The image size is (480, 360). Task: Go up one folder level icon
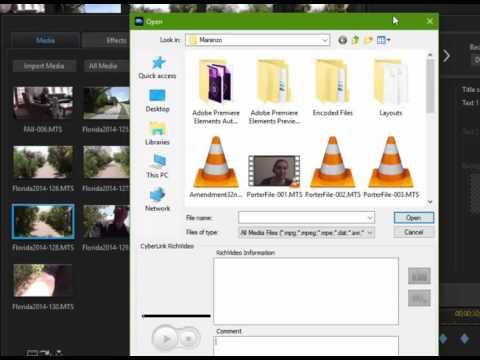[355, 40]
